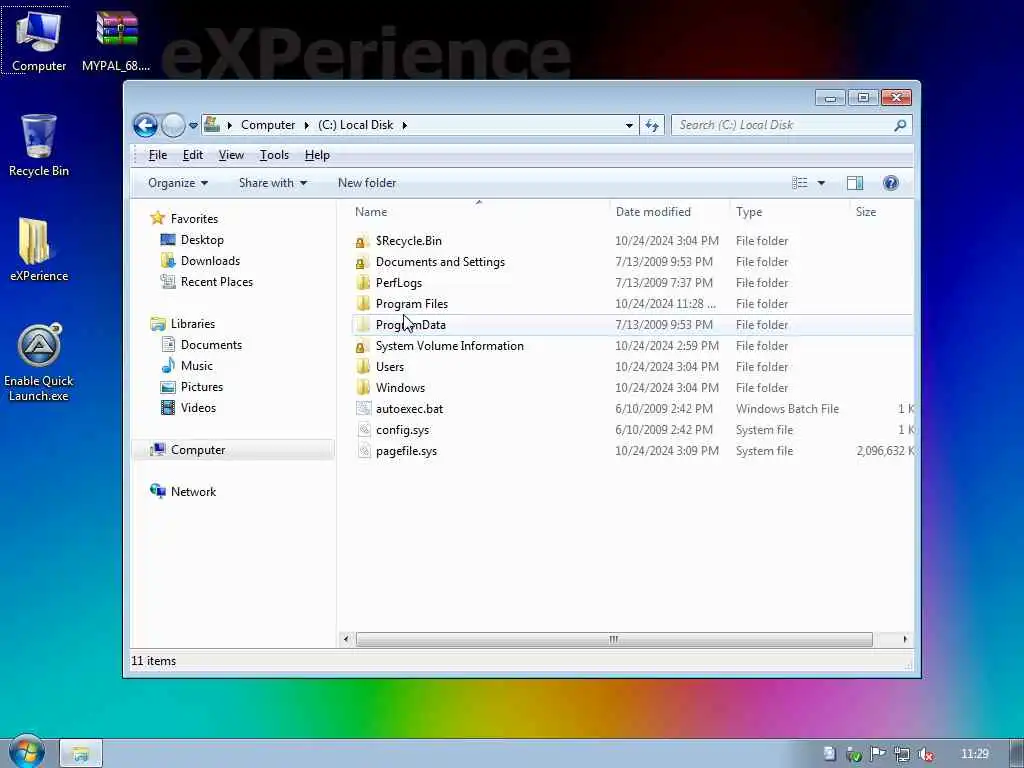Select the Windows folder icon
Screen dimensions: 1024x768
pos(362,388)
